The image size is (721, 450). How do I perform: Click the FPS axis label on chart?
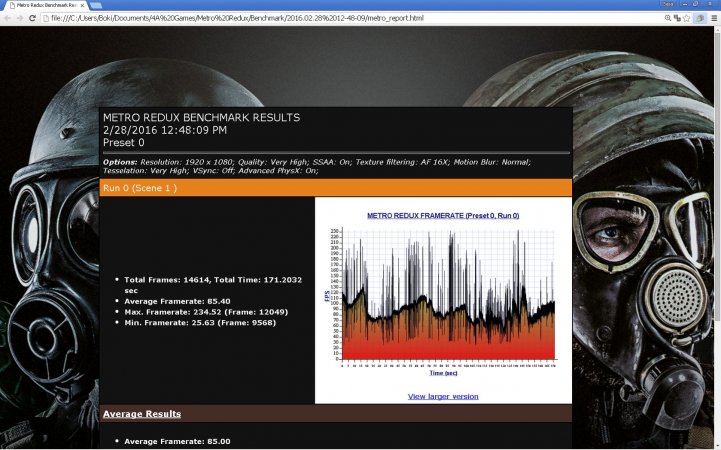tap(327, 296)
